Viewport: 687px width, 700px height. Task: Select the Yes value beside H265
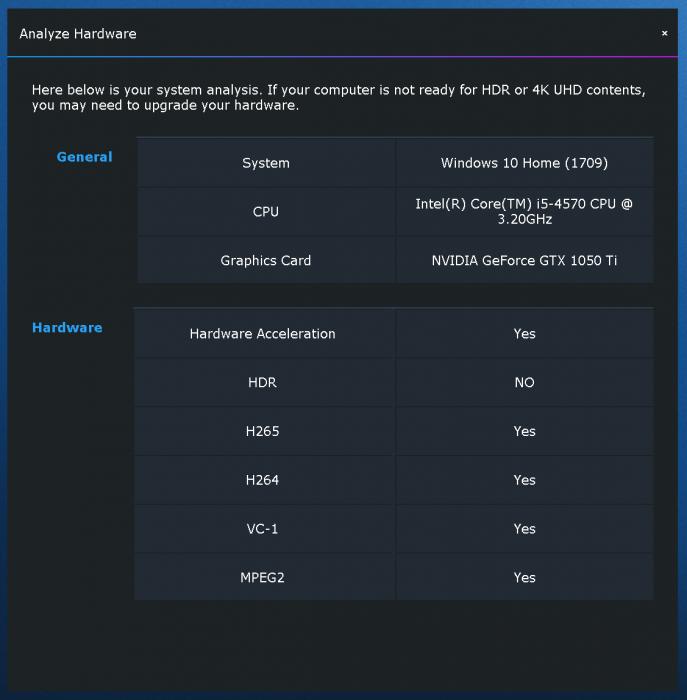coord(524,432)
